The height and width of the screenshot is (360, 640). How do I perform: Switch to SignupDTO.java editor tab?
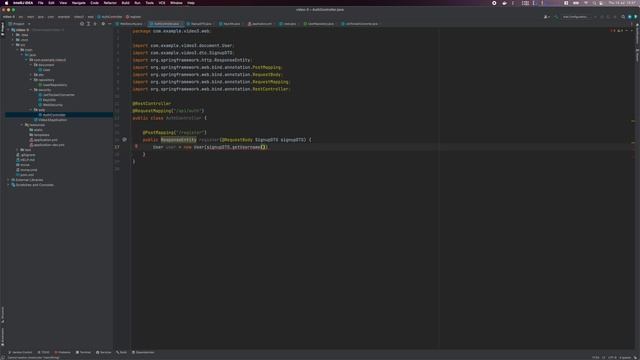200,24
